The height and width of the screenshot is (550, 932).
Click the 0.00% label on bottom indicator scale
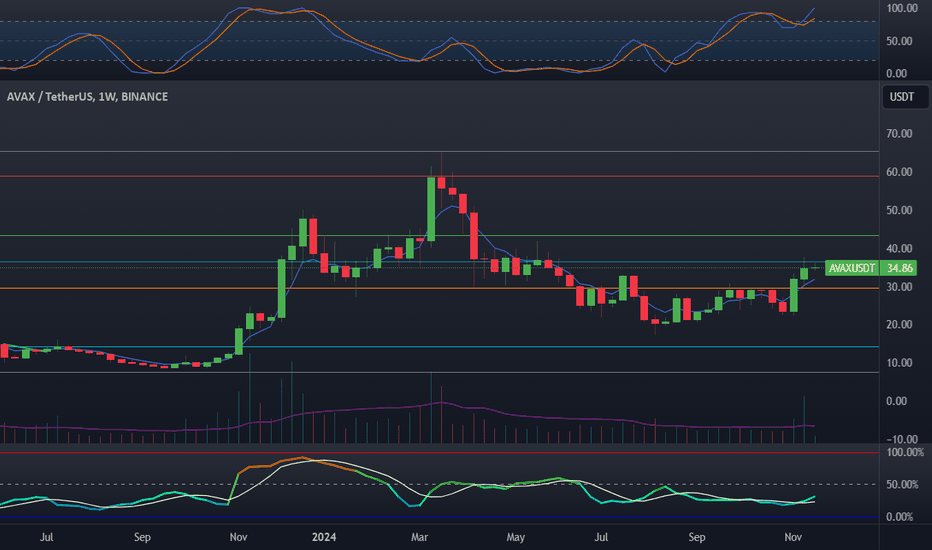pyautogui.click(x=899, y=517)
